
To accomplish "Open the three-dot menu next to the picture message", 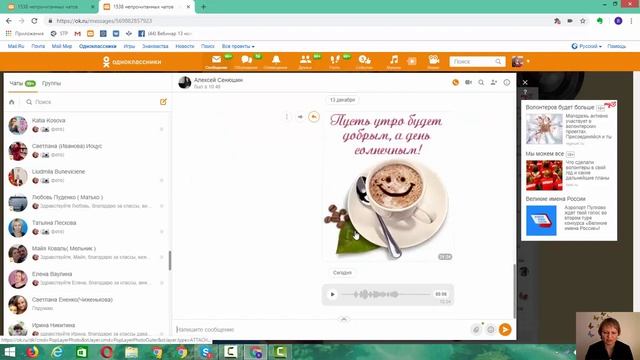I will point(287,117).
